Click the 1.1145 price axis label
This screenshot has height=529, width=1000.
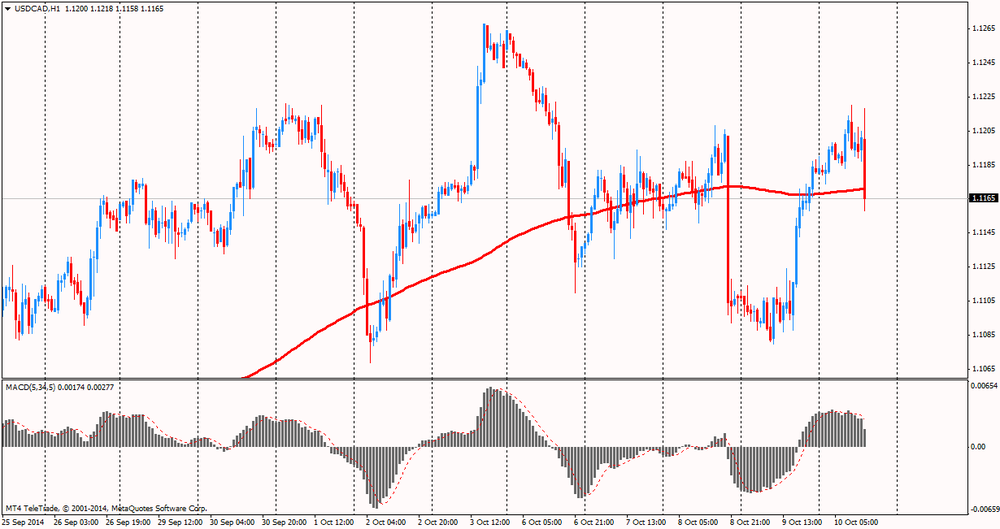982,232
